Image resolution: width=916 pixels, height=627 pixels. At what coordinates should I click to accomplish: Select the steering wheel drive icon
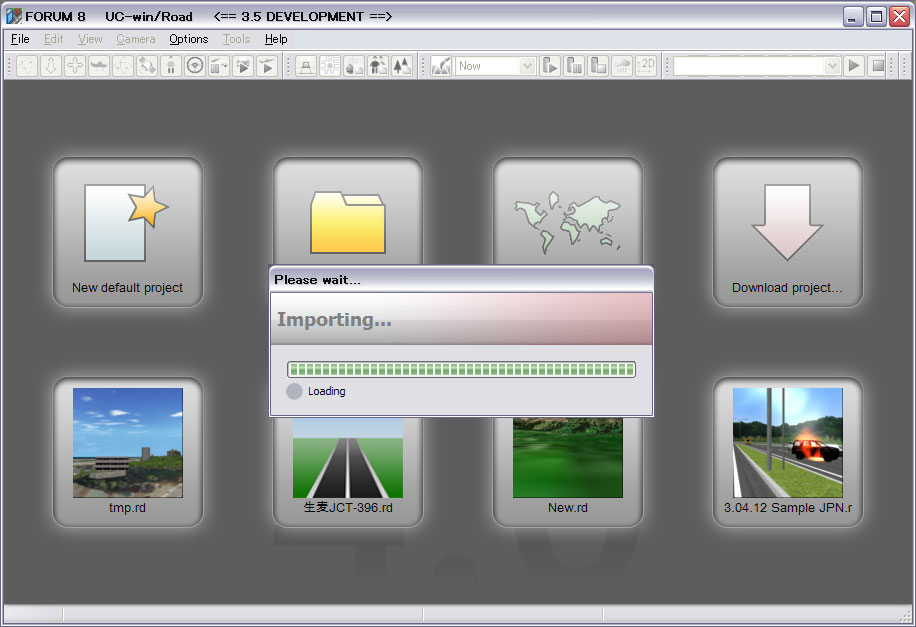pyautogui.click(x=195, y=65)
